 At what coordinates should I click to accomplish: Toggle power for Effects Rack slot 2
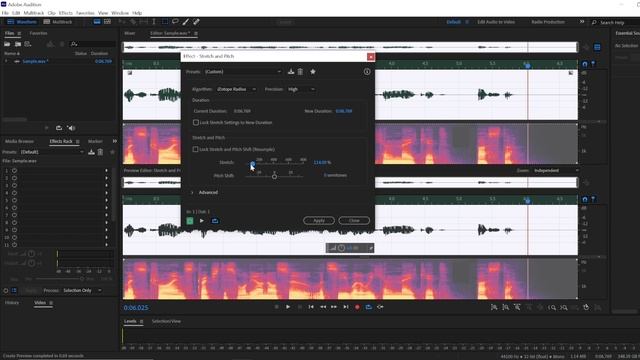14,178
